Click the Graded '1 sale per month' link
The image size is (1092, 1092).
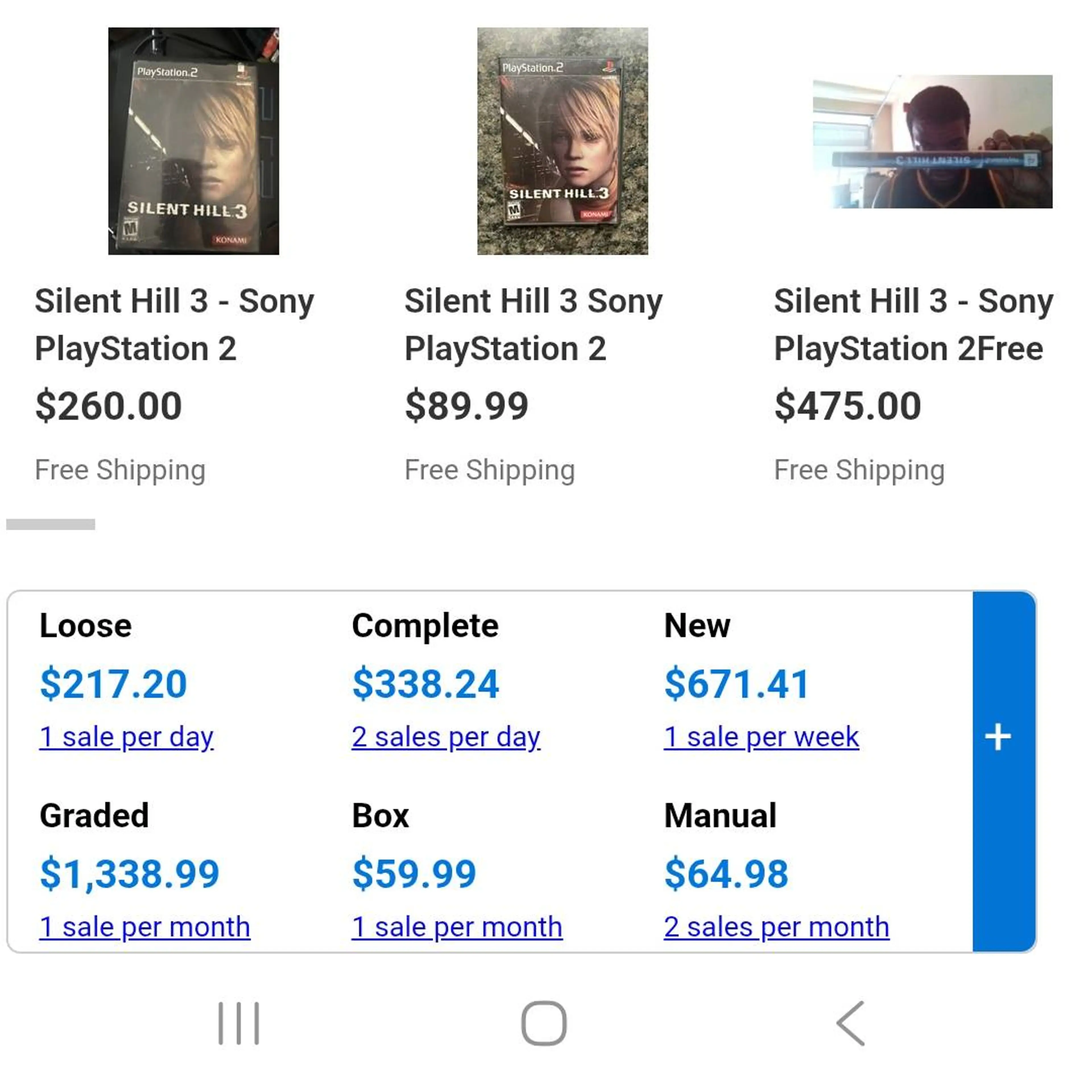click(x=144, y=926)
